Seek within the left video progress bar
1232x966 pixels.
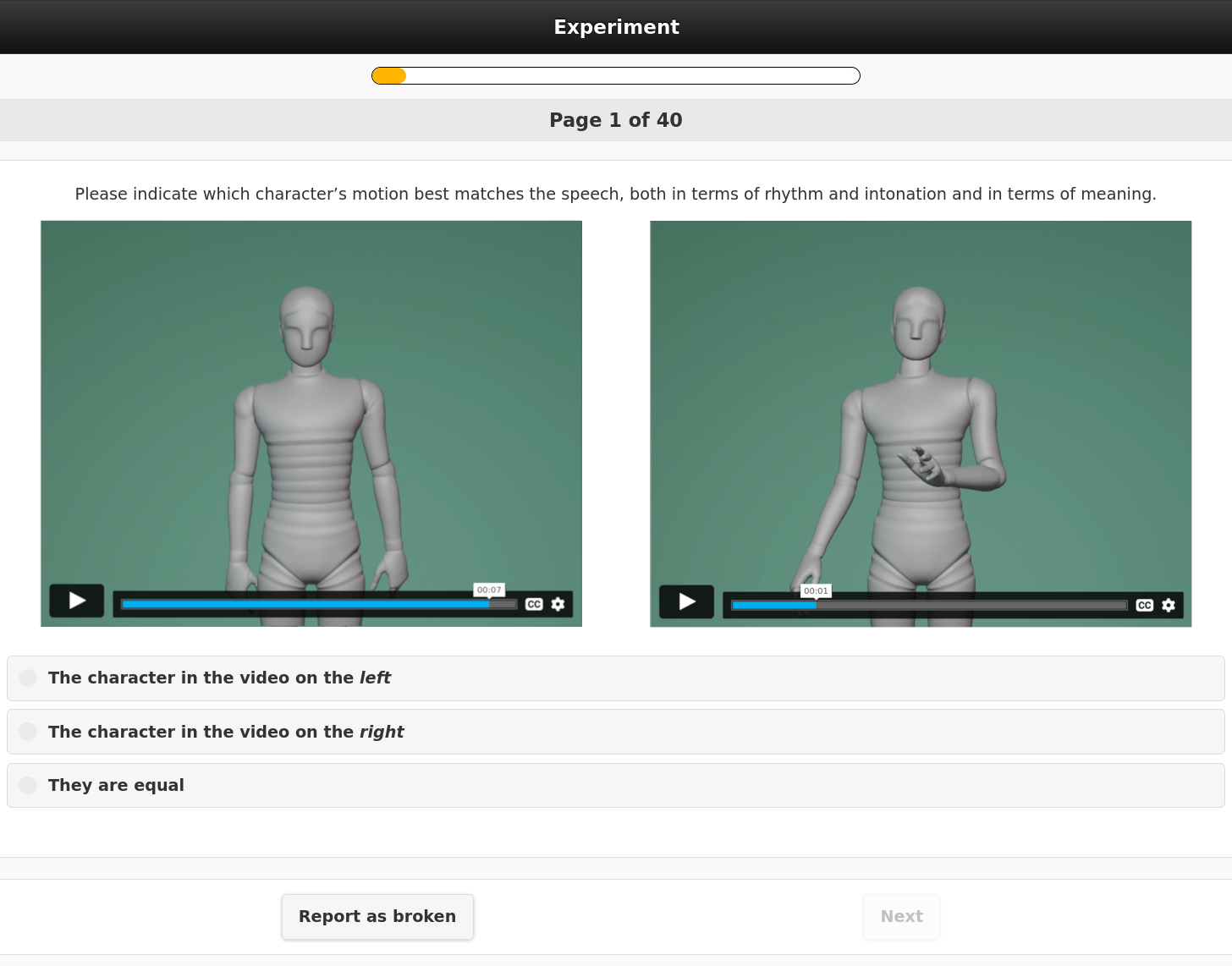coord(319,604)
